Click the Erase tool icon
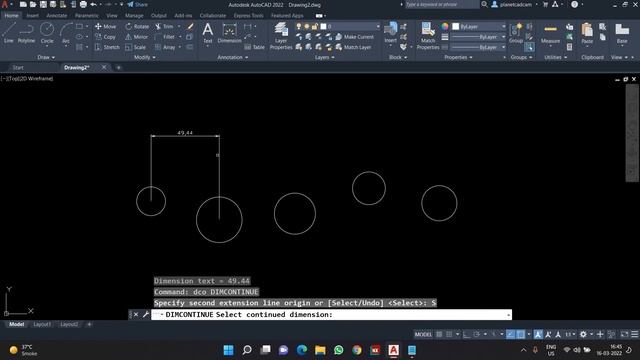Image resolution: width=640 pixels, height=360 pixels. pos(190,27)
